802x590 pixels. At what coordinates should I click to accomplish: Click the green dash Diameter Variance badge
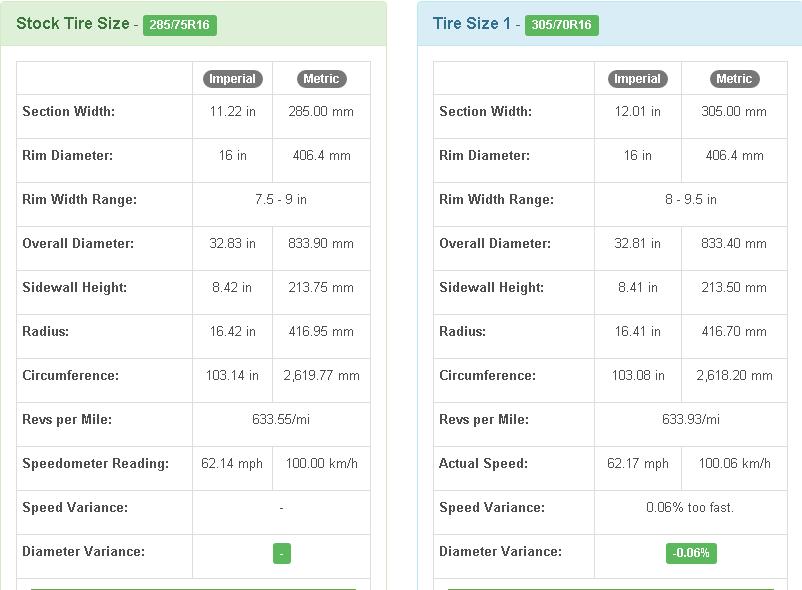pos(282,553)
